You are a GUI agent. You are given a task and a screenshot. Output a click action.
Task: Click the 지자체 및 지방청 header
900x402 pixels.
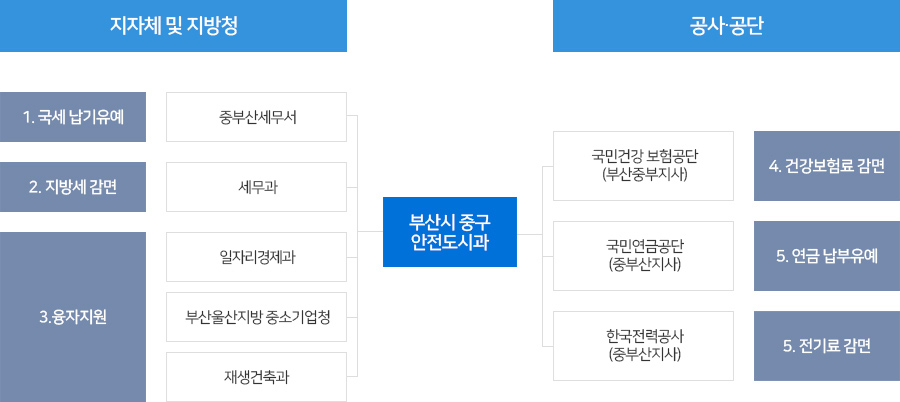click(x=173, y=26)
